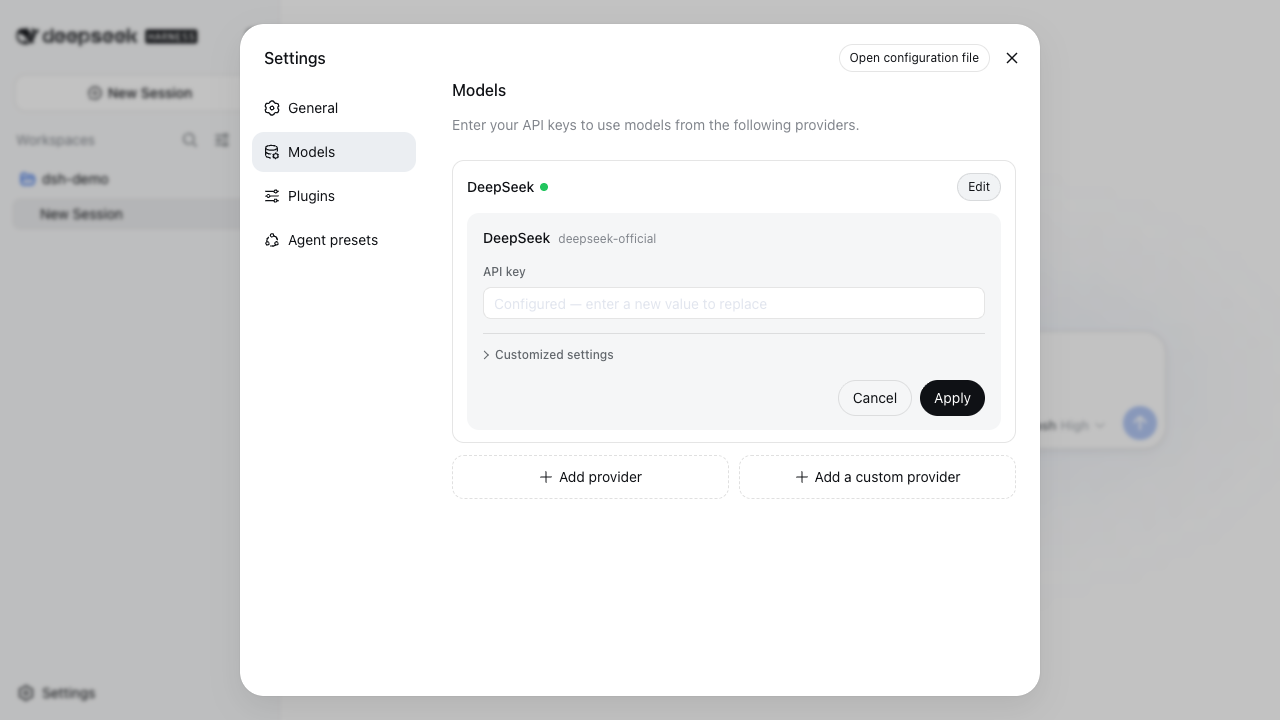The height and width of the screenshot is (720, 1280).
Task: Click Add provider button
Action: pyautogui.click(x=590, y=477)
